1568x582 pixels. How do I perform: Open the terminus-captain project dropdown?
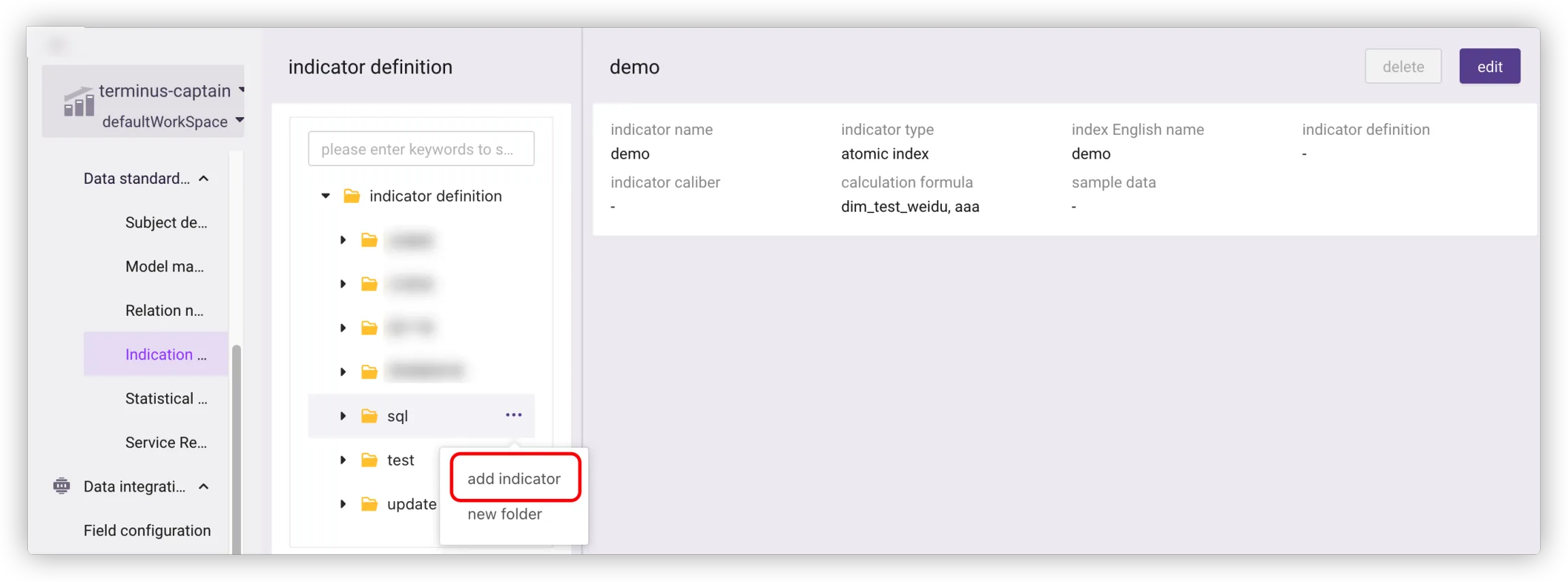tap(241, 90)
